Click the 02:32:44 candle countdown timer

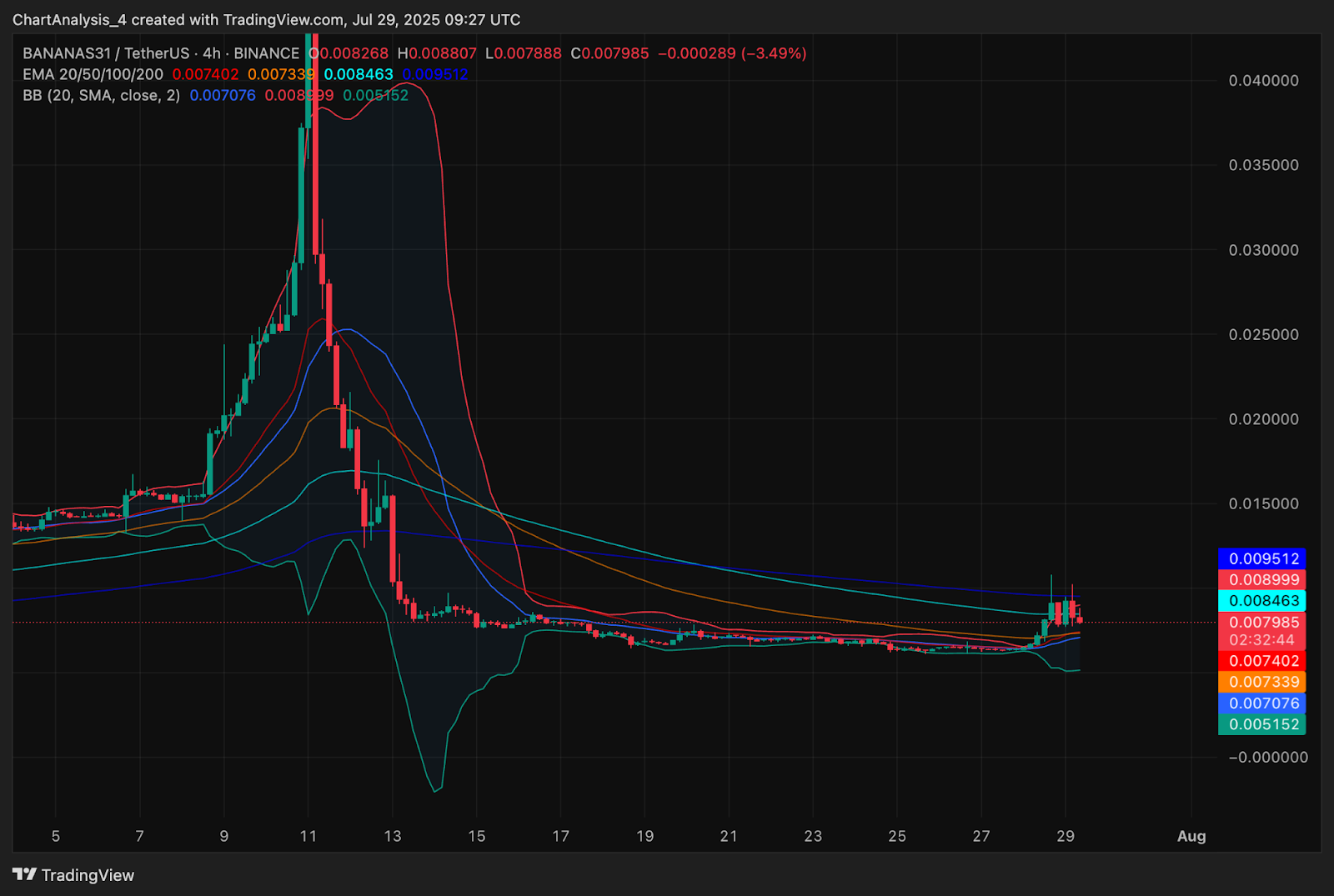pos(1262,640)
